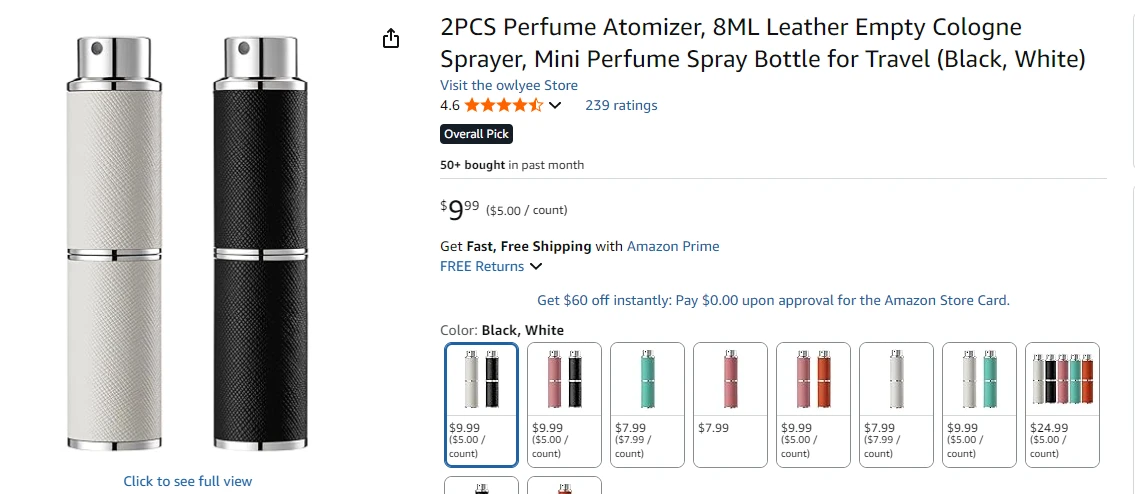Click to see full view link
1135x494 pixels.
click(x=188, y=481)
